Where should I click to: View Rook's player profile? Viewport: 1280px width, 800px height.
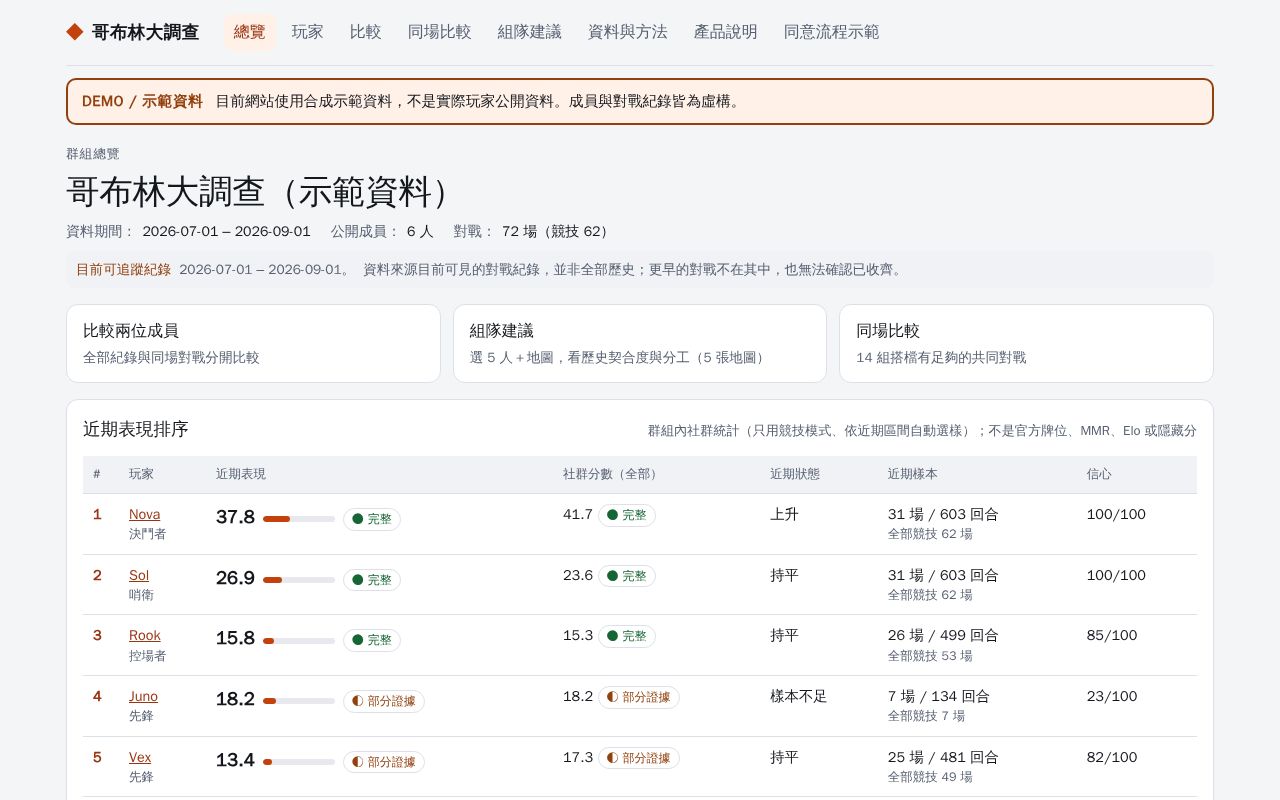coord(145,635)
